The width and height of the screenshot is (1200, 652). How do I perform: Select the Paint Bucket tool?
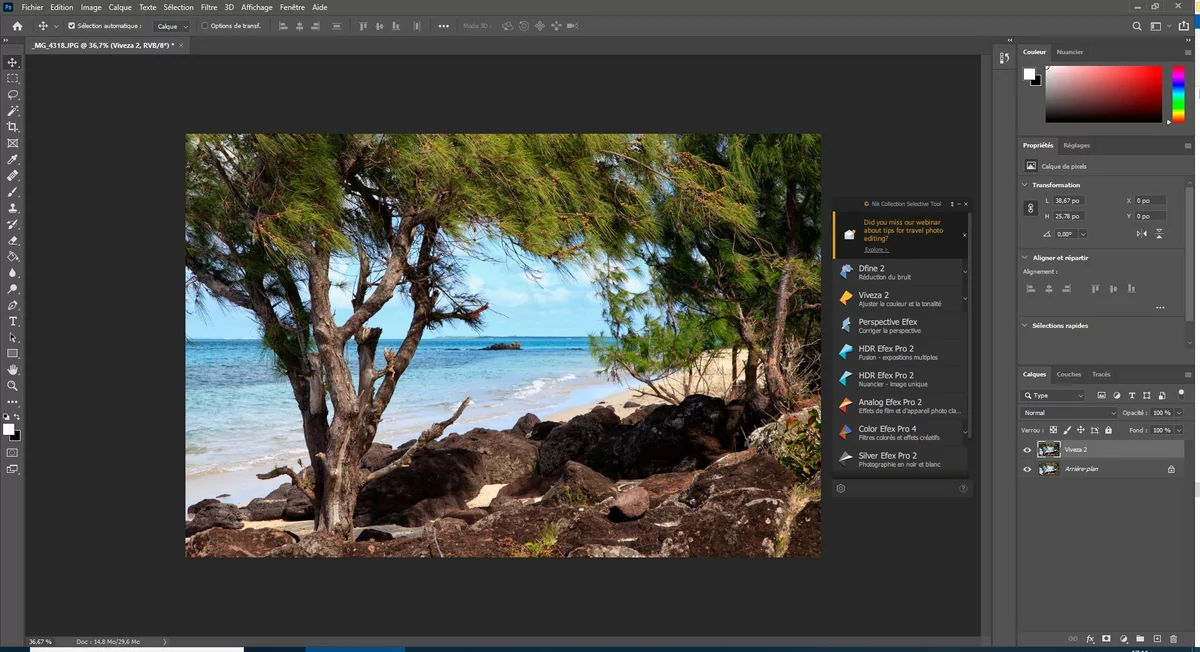pyautogui.click(x=13, y=256)
